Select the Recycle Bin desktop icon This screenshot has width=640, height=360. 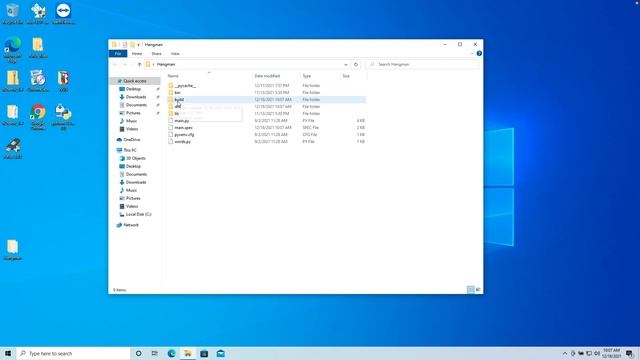click(13, 14)
